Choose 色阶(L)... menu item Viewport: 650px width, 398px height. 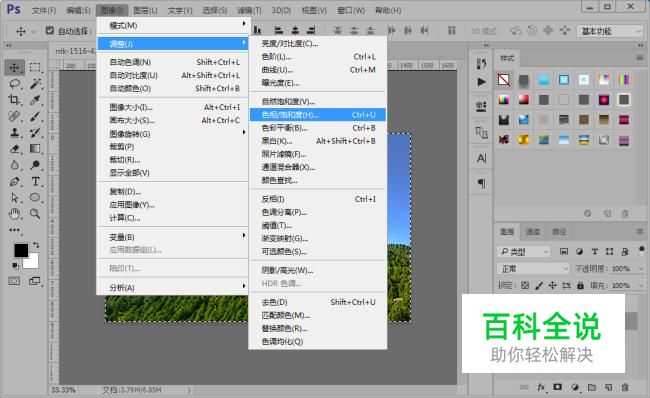tap(318, 56)
